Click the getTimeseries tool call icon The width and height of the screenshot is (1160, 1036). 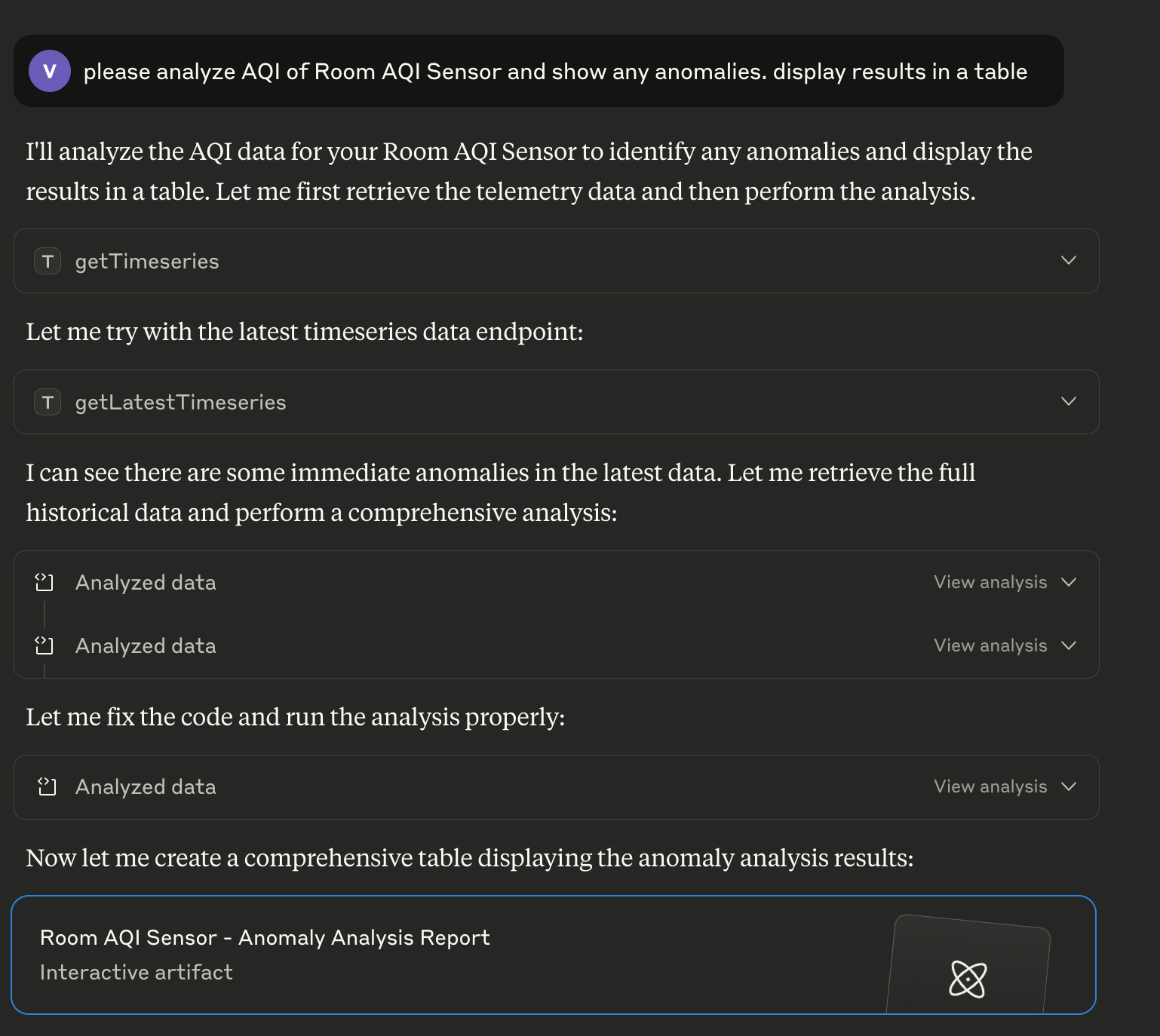47,261
